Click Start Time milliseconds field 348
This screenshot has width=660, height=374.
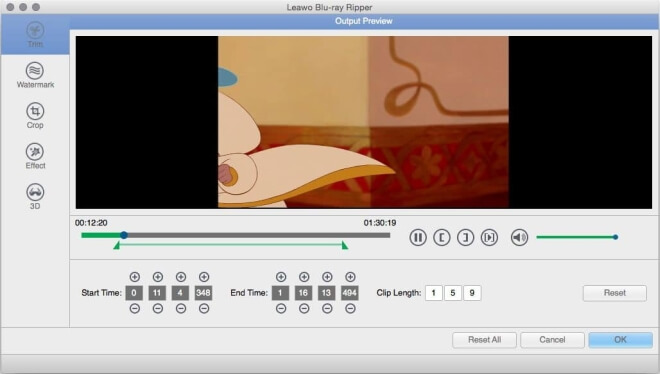(x=203, y=293)
